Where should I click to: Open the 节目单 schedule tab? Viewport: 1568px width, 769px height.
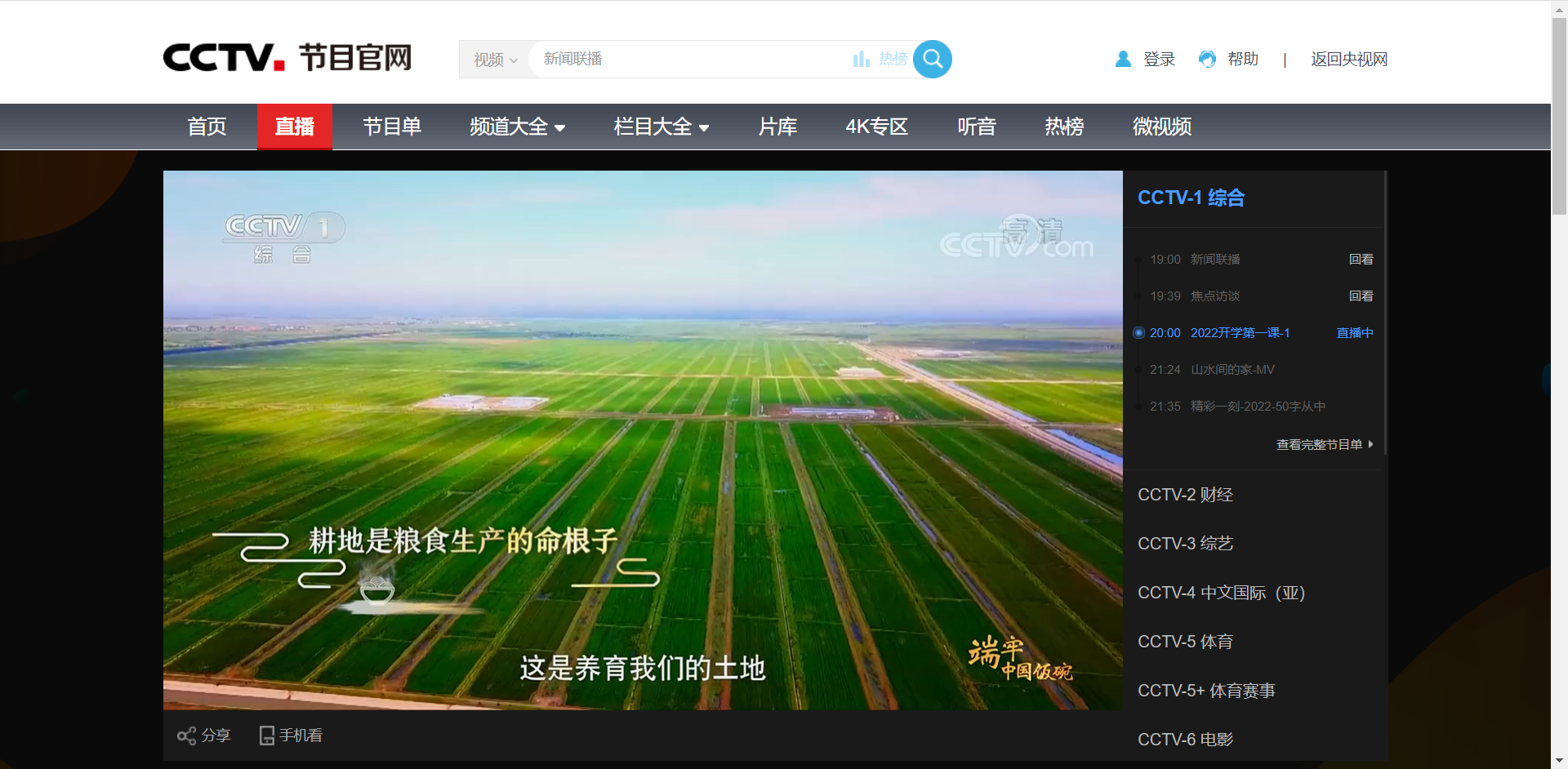tap(392, 127)
